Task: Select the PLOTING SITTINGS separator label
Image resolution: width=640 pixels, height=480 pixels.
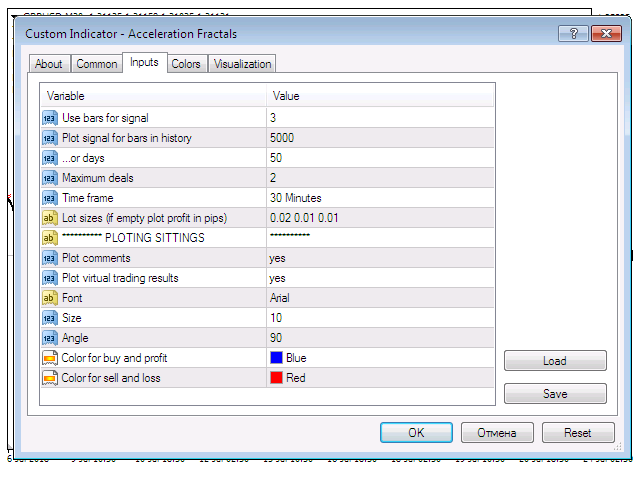Action: tap(133, 238)
